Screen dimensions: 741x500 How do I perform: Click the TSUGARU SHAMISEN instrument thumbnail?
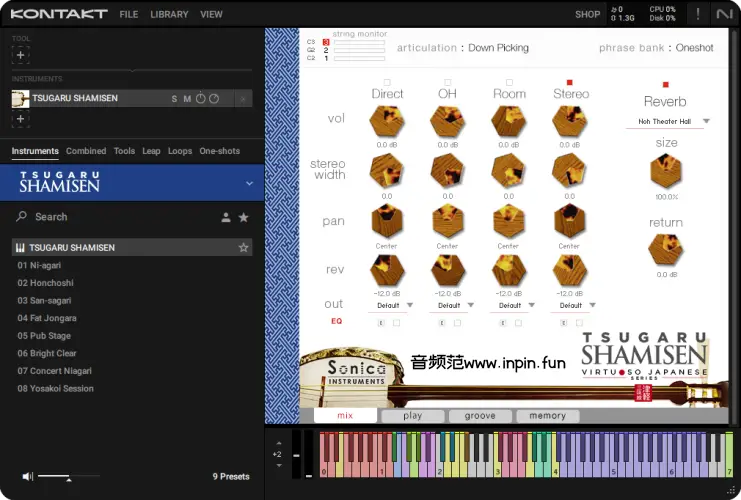click(20, 99)
